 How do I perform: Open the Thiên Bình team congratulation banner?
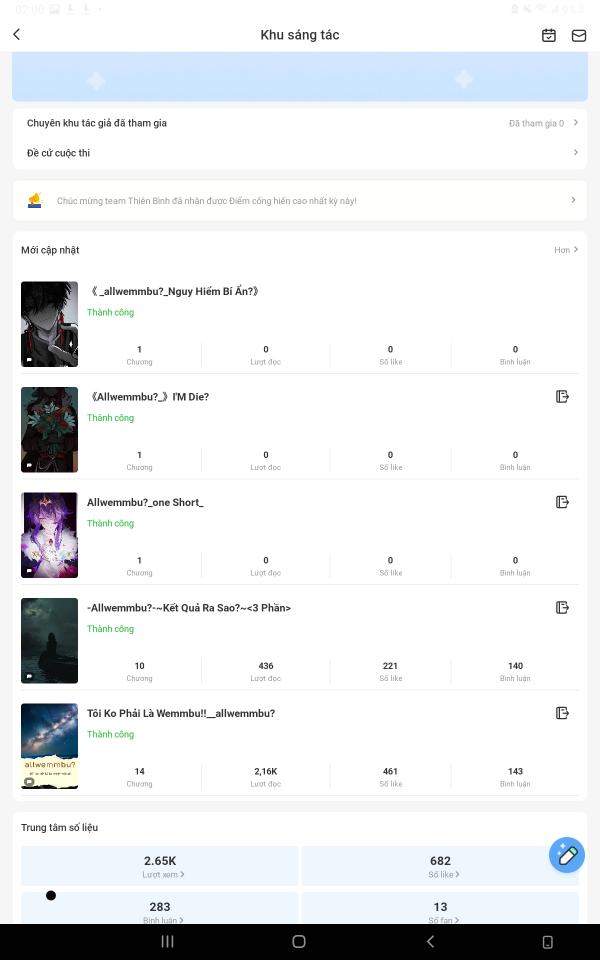point(300,201)
